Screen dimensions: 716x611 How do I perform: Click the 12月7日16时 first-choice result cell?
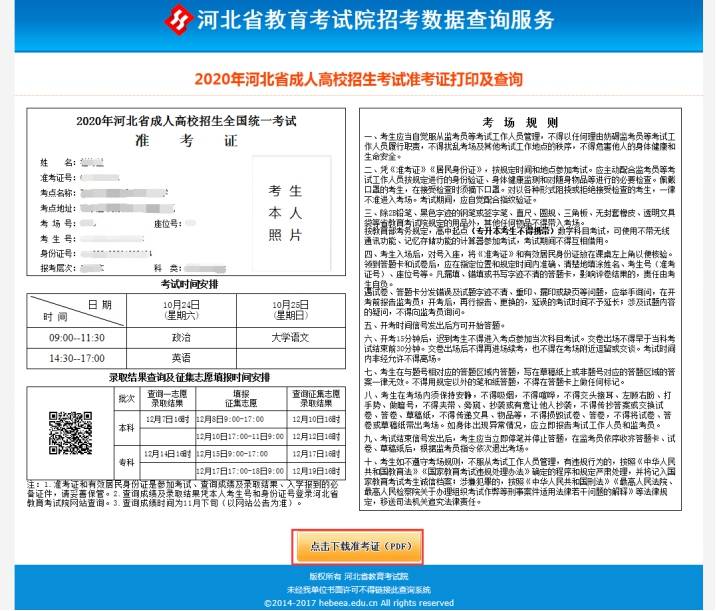168,419
